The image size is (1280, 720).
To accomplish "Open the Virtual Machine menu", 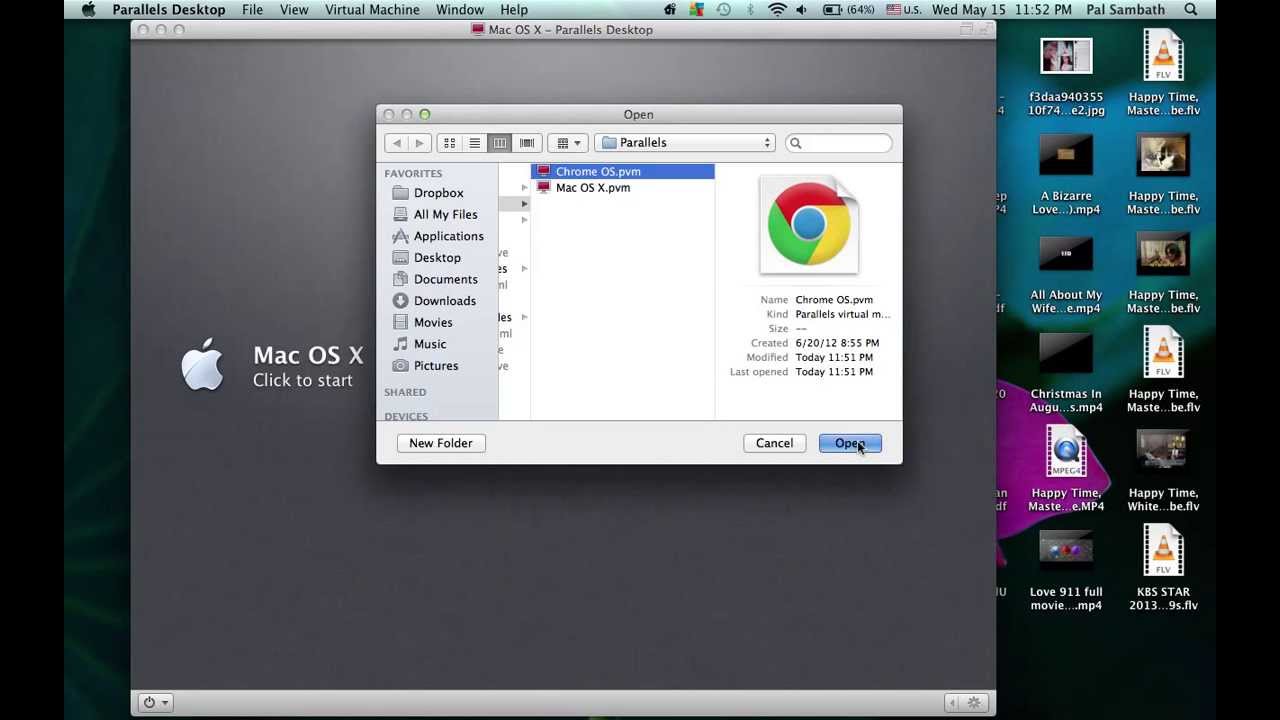I will pyautogui.click(x=372, y=10).
